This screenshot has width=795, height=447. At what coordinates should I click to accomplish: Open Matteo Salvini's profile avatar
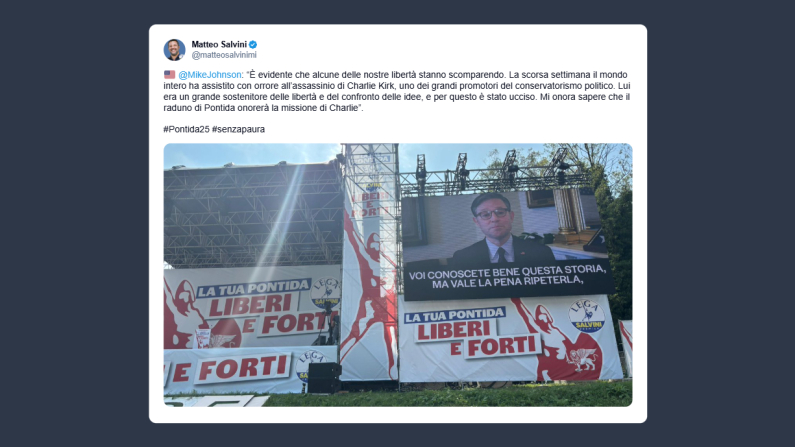coord(174,50)
